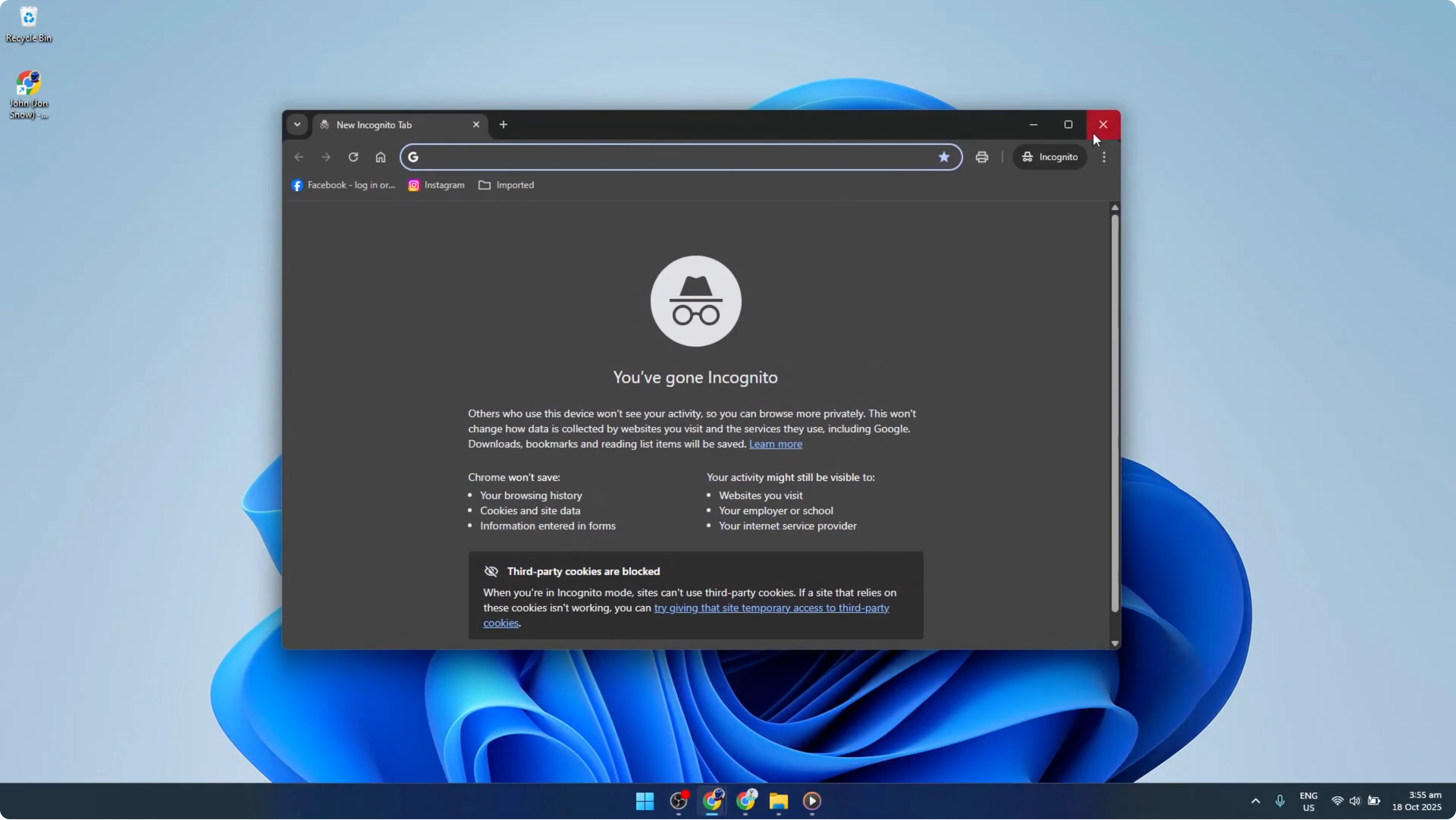Open the Windows Start menu
The width and height of the screenshot is (1456, 820).
pos(644,802)
